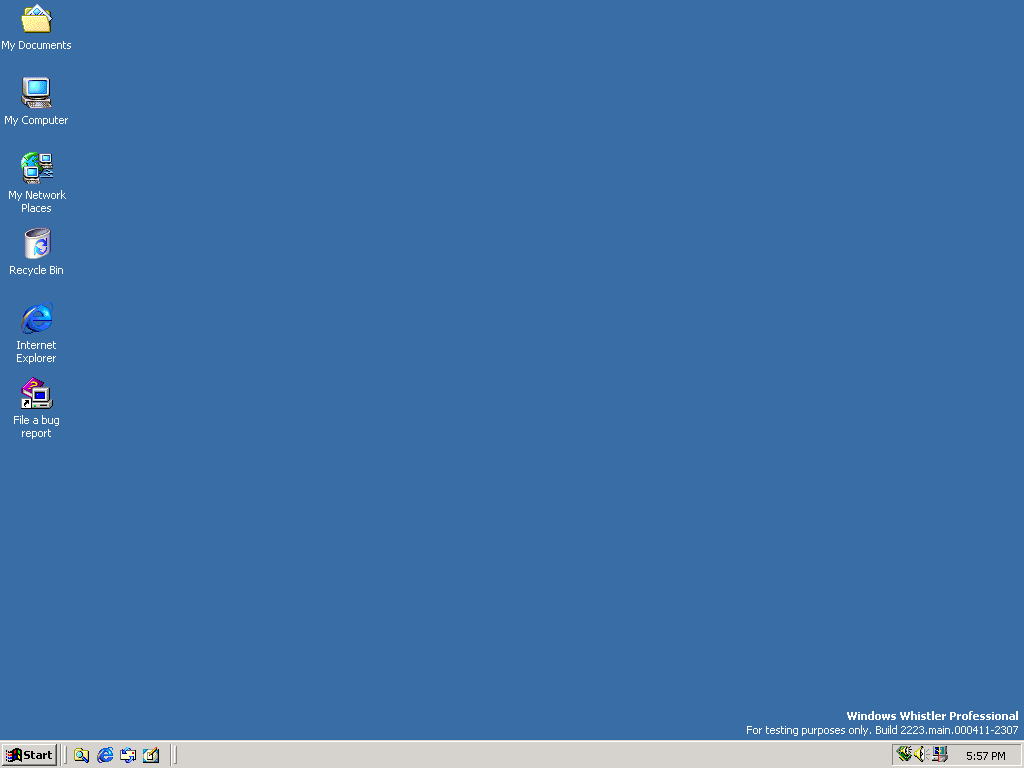Click the pencil document Quick Launch icon
This screenshot has height=768, width=1024.
coord(150,755)
